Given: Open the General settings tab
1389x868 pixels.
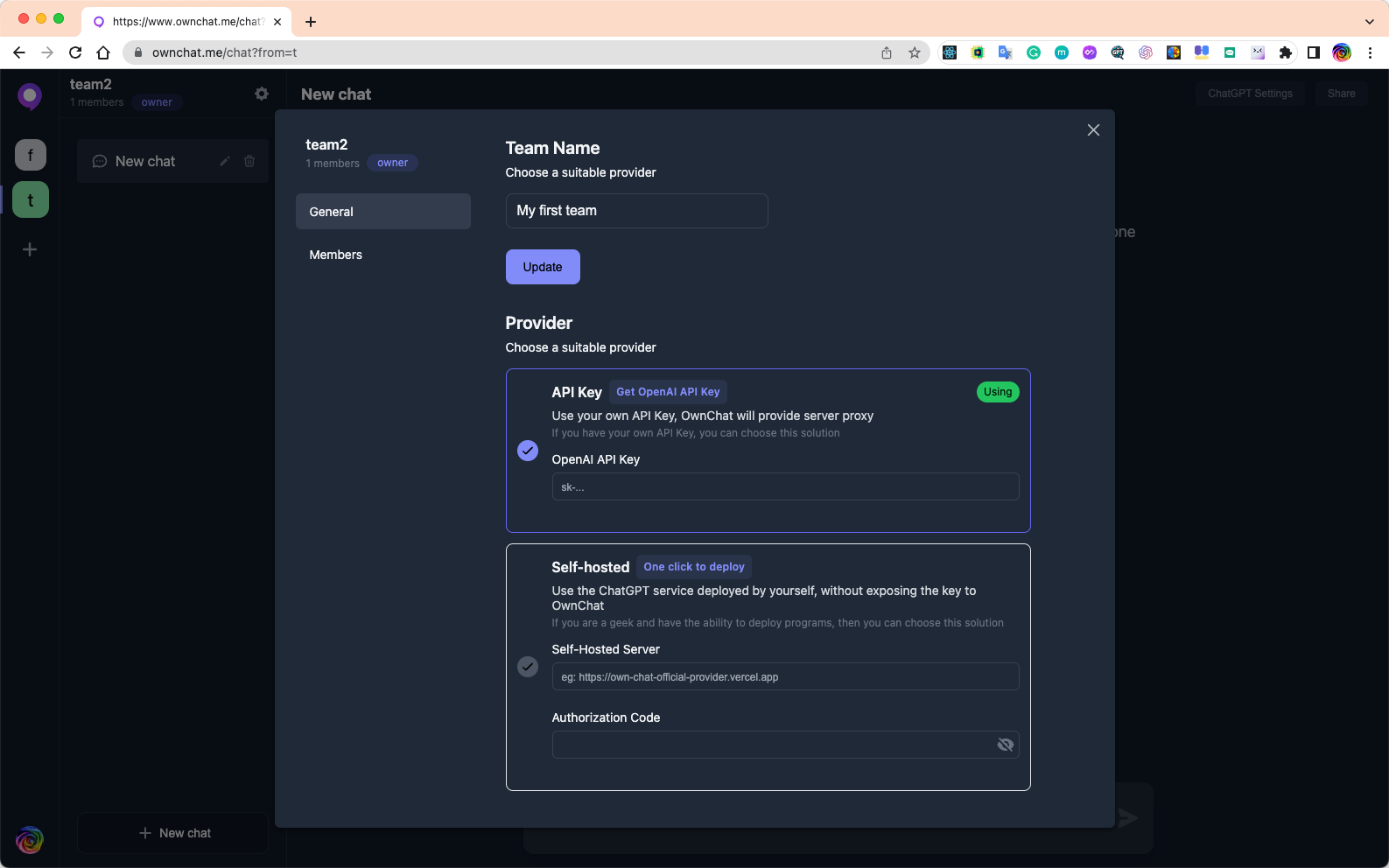Looking at the screenshot, I should (x=383, y=212).
